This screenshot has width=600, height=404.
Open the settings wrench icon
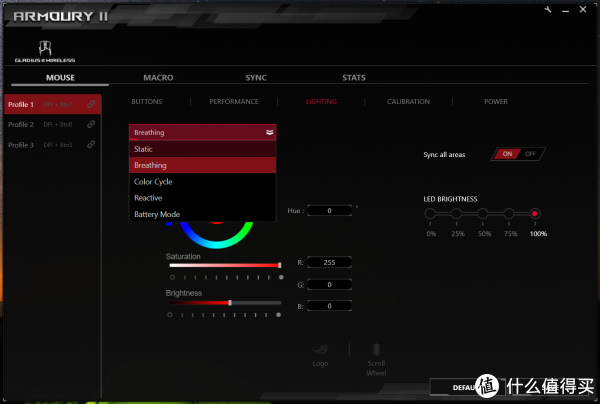click(548, 10)
